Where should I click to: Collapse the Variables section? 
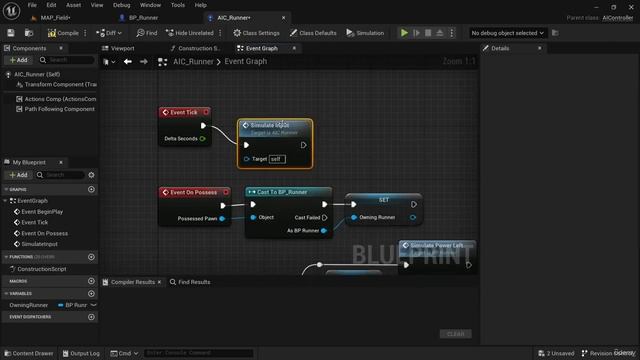(6, 293)
